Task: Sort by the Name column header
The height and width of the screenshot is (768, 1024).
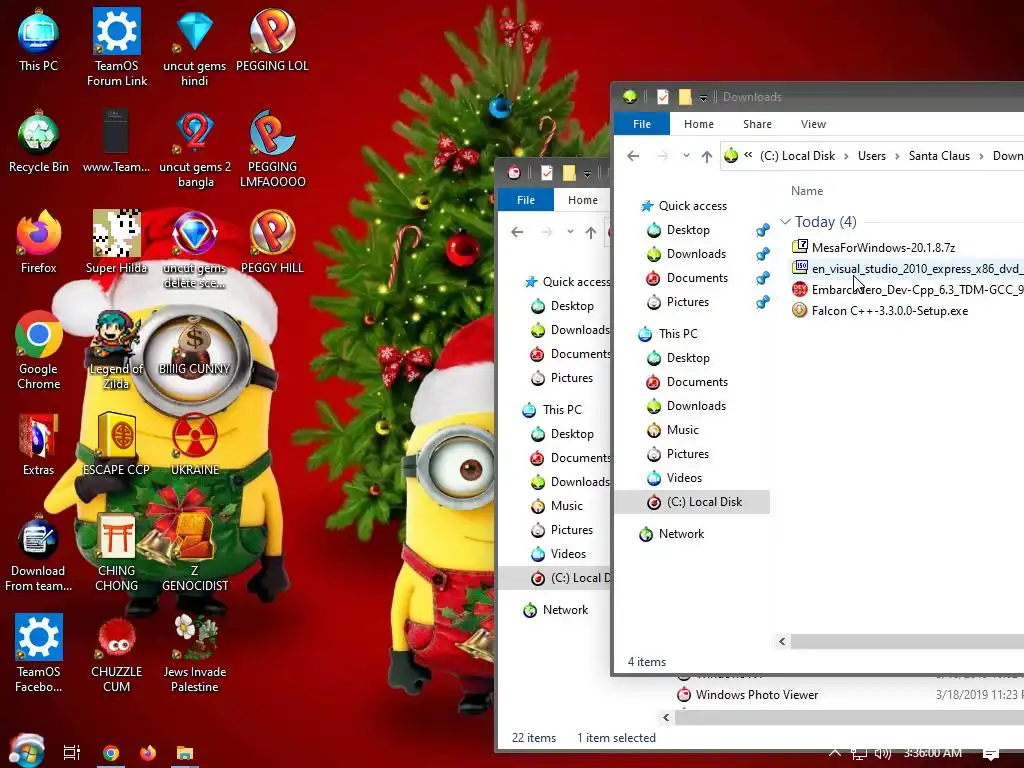Action: click(807, 191)
